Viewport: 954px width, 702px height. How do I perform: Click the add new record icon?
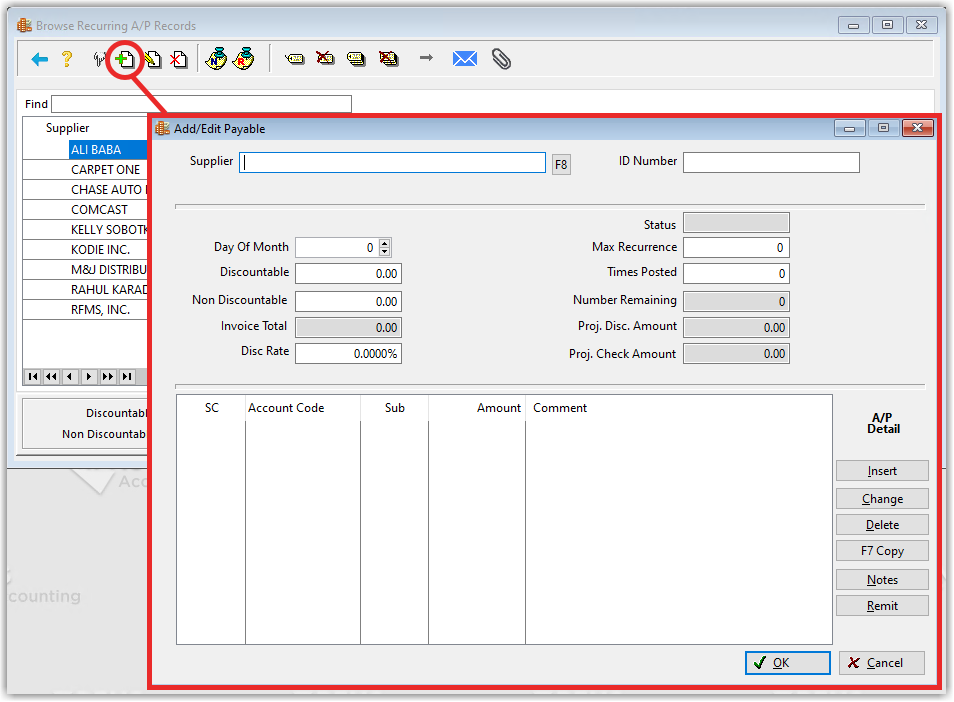(125, 59)
